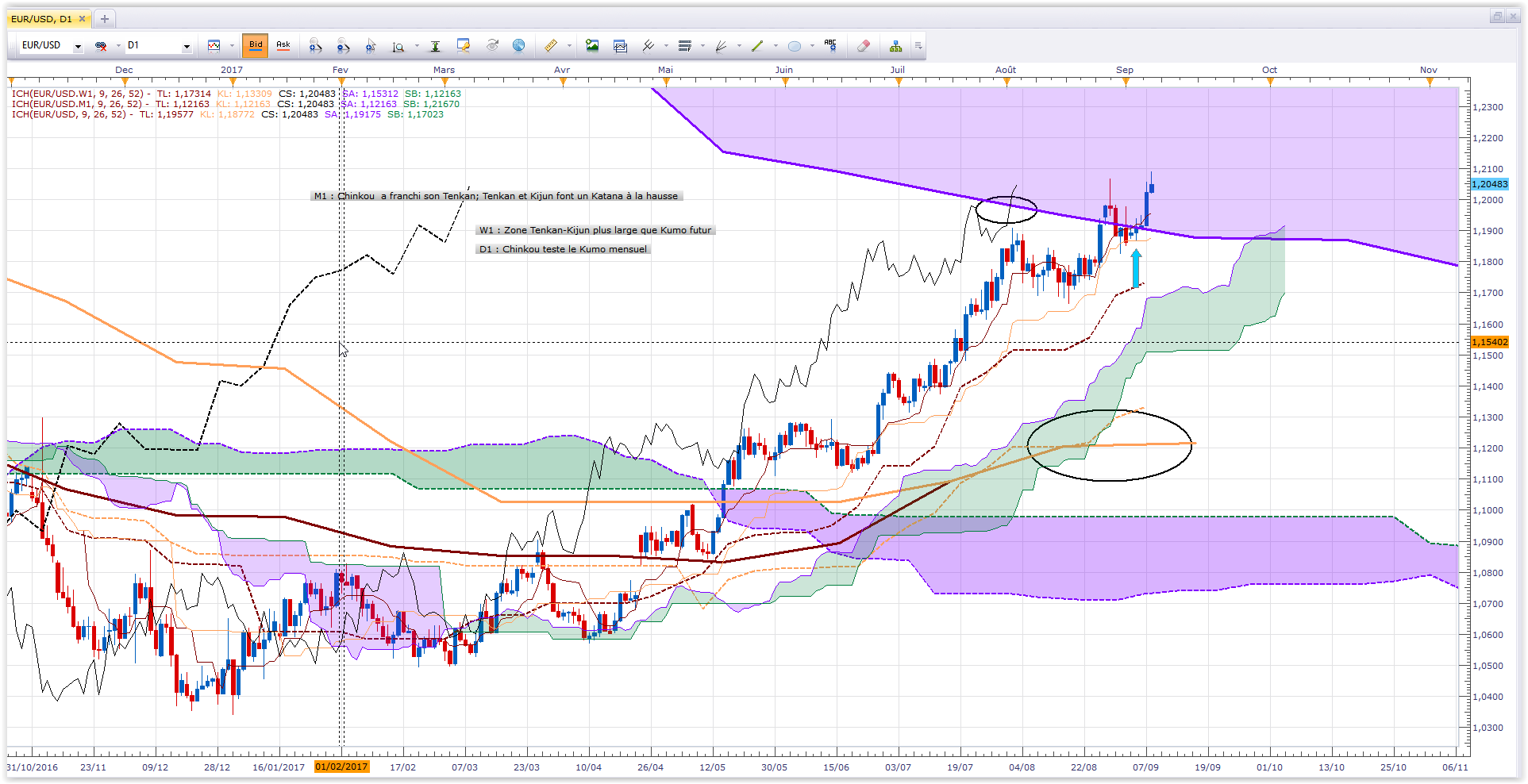
Task: Click the save chart as image icon
Action: [x=592, y=46]
